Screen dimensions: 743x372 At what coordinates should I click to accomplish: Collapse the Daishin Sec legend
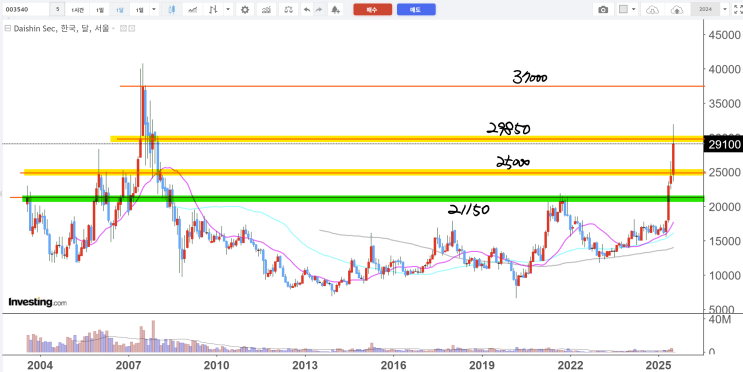7,28
